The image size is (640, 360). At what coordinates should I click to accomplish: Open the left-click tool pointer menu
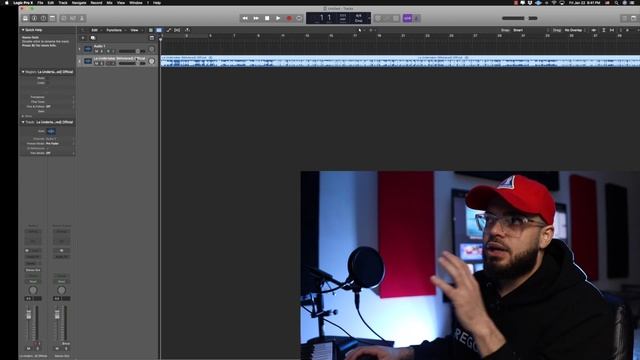(x=360, y=30)
